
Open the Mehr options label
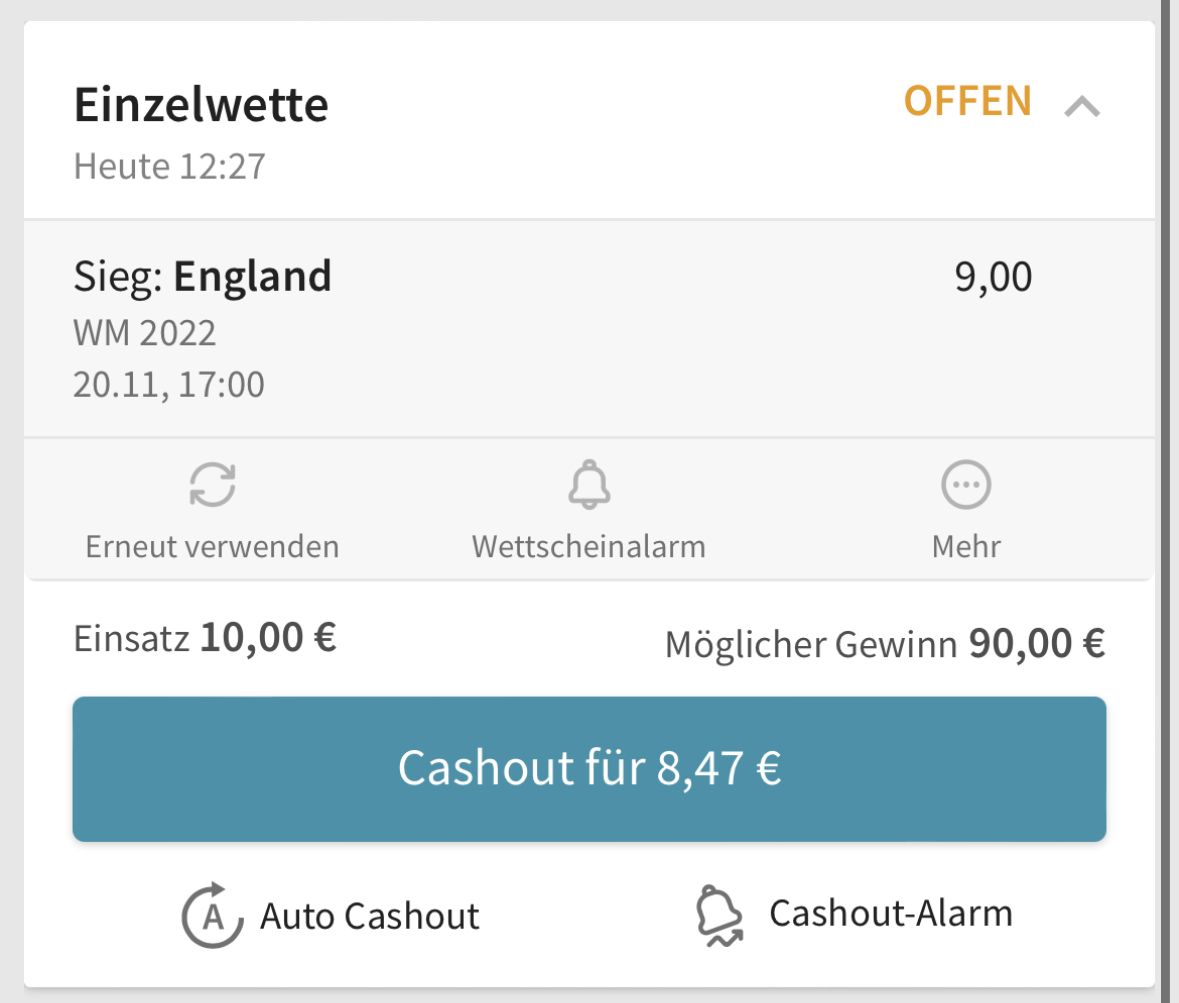[966, 547]
